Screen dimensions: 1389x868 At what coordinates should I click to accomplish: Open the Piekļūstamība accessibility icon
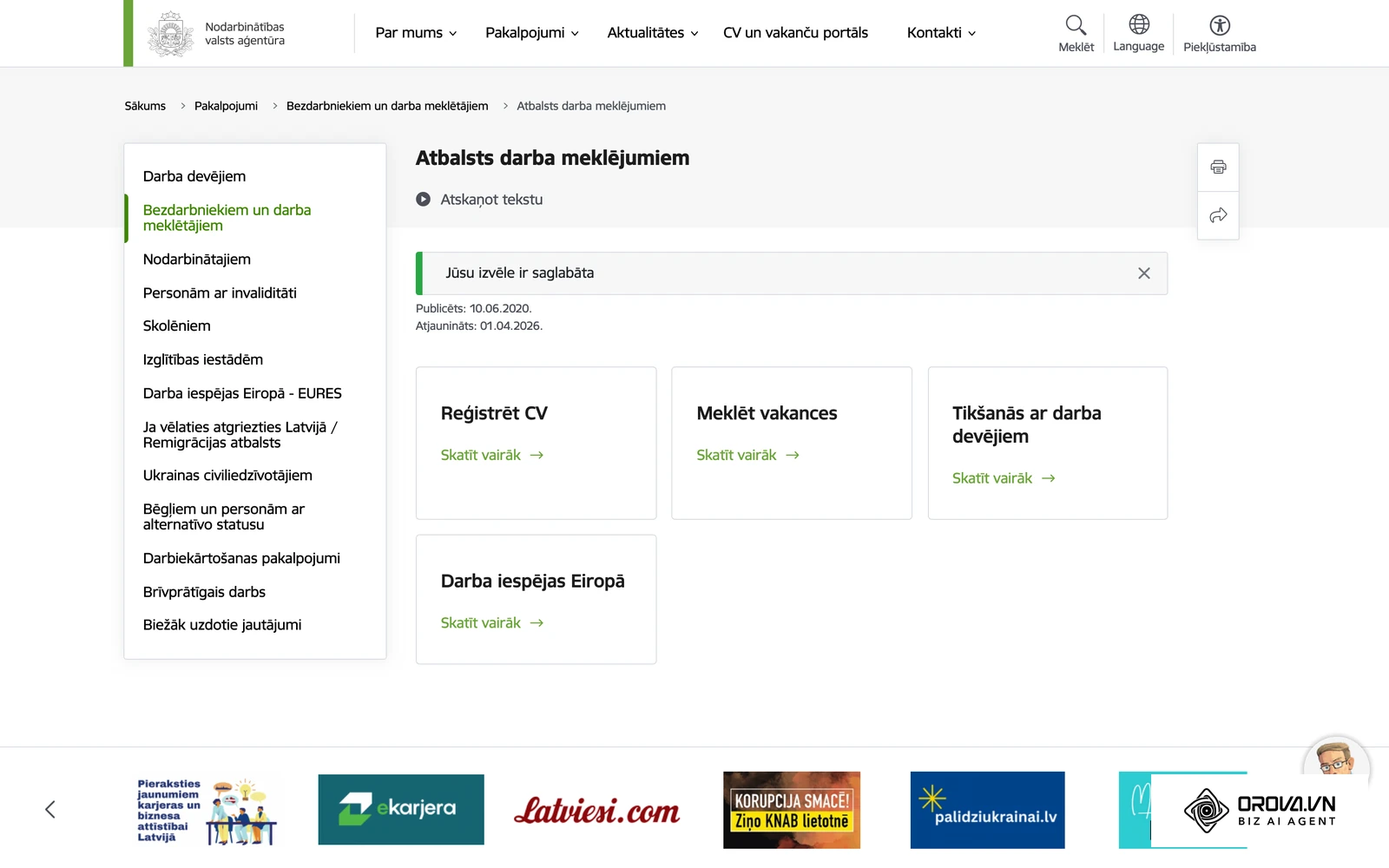pos(1219,33)
